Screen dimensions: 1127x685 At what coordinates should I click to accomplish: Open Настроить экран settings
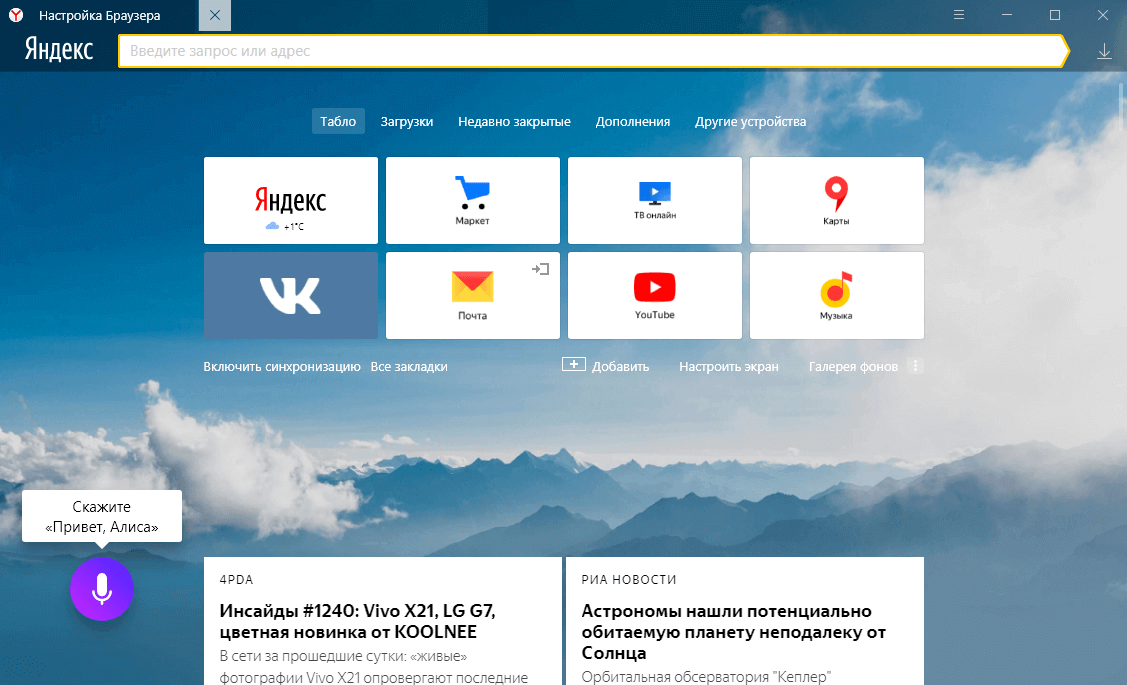pyautogui.click(x=728, y=367)
